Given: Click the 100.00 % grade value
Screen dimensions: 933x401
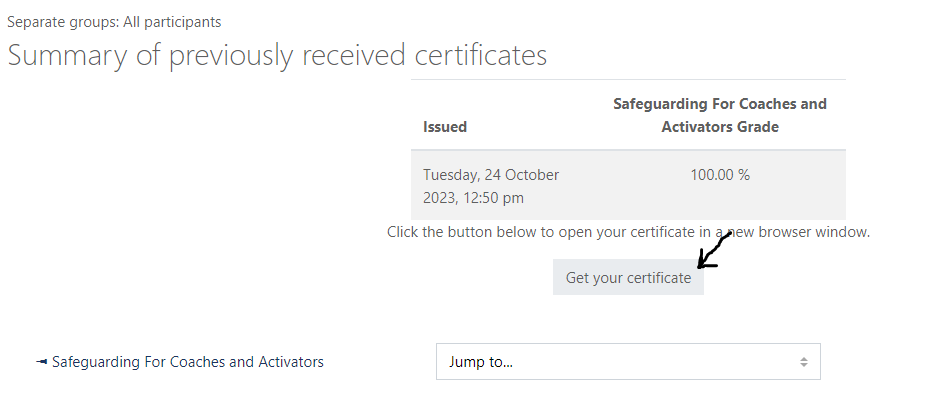Looking at the screenshot, I should coord(720,175).
